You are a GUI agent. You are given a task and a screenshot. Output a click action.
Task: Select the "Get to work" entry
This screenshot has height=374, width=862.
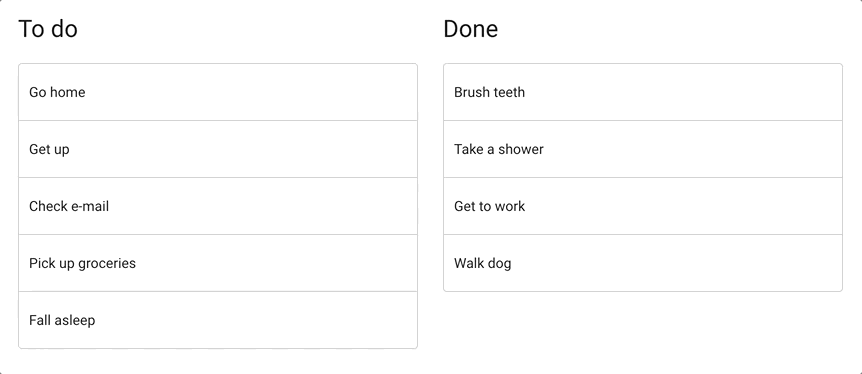[x=643, y=206]
